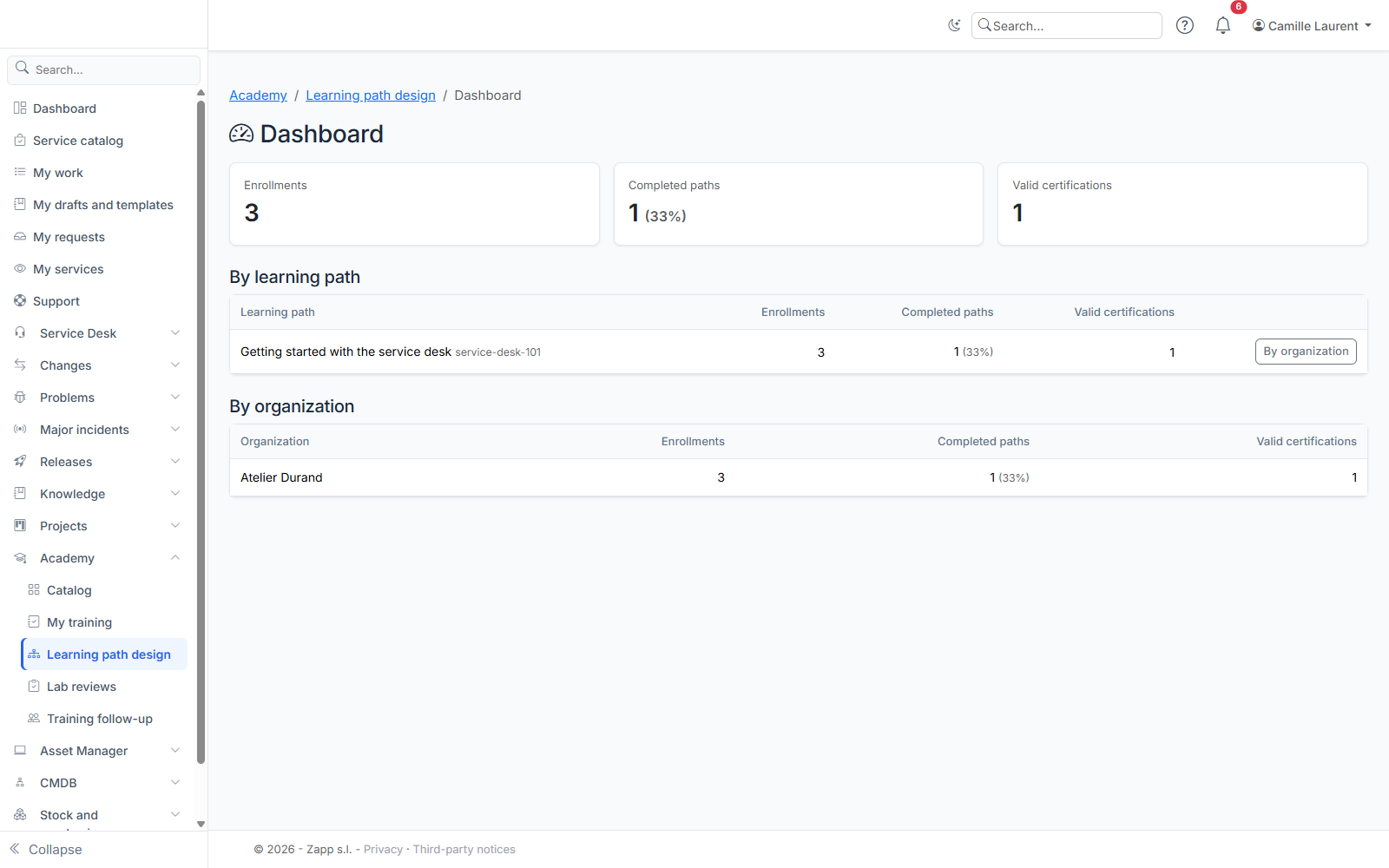Image resolution: width=1389 pixels, height=868 pixels.
Task: Click the Changes arrows icon
Action: (x=20, y=365)
